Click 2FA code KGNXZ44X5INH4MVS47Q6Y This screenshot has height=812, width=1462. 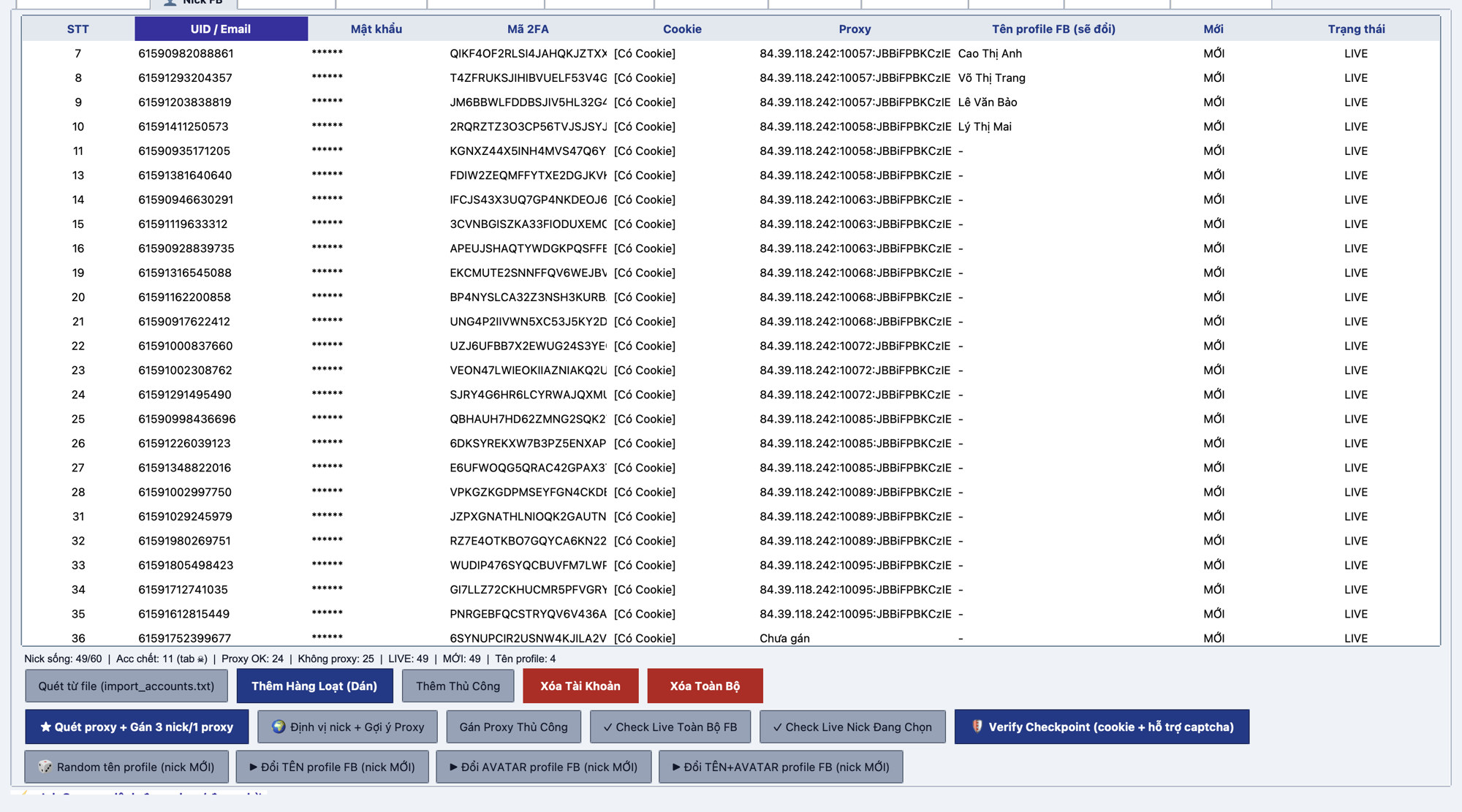point(528,151)
